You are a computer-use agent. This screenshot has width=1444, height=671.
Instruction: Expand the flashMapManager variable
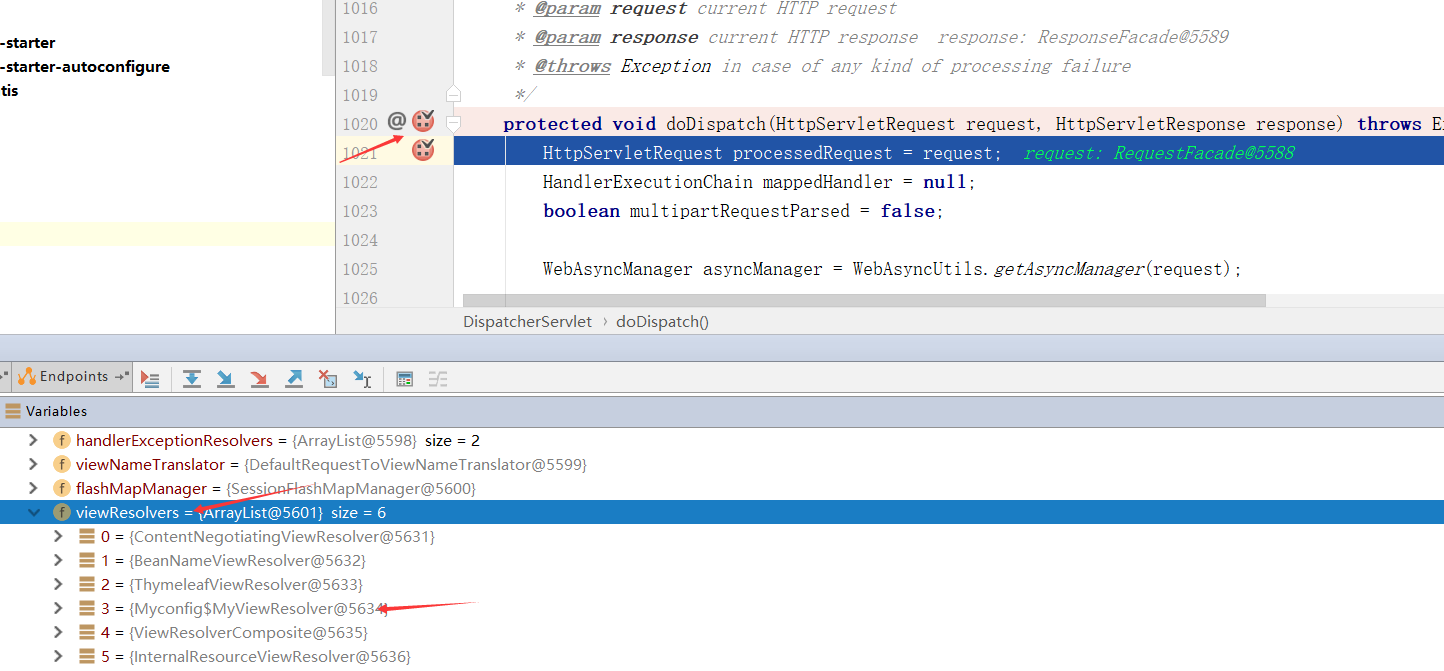[33, 489]
